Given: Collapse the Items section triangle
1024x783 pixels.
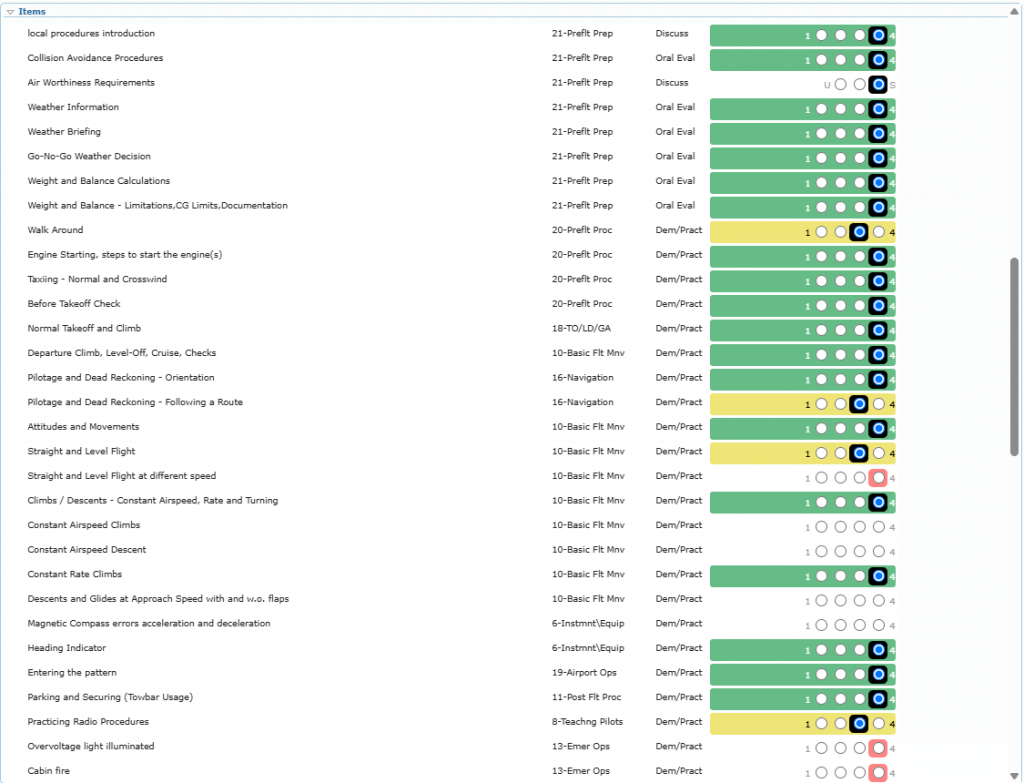Looking at the screenshot, I should [x=10, y=12].
